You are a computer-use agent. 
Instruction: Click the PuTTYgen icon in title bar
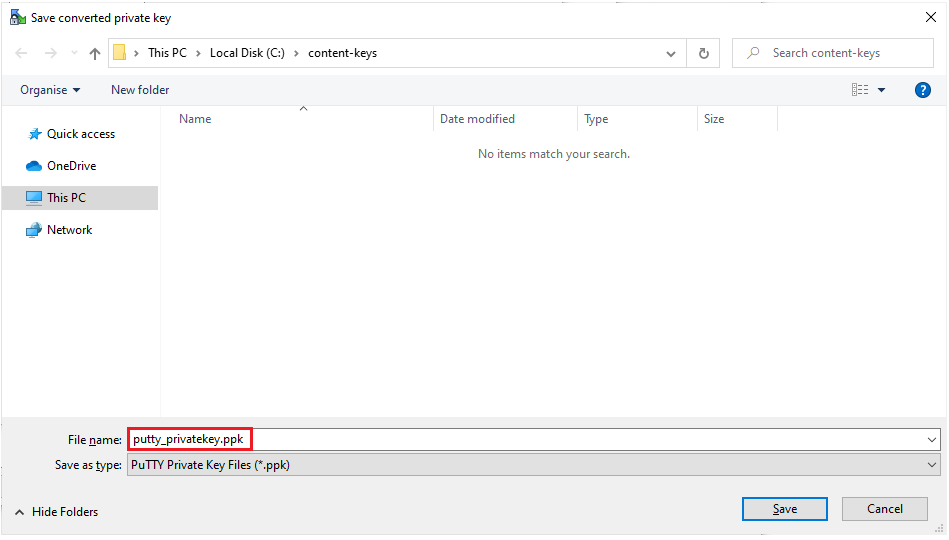coord(18,18)
